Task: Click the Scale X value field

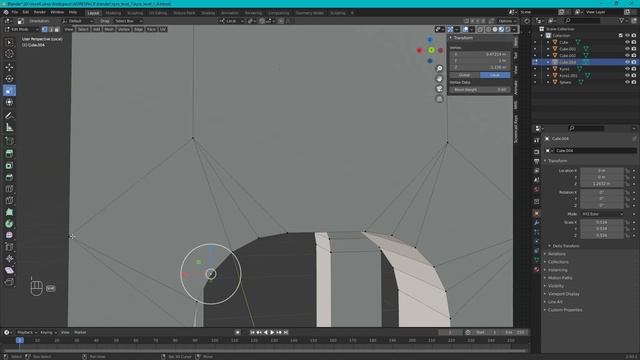Action: click(602, 222)
